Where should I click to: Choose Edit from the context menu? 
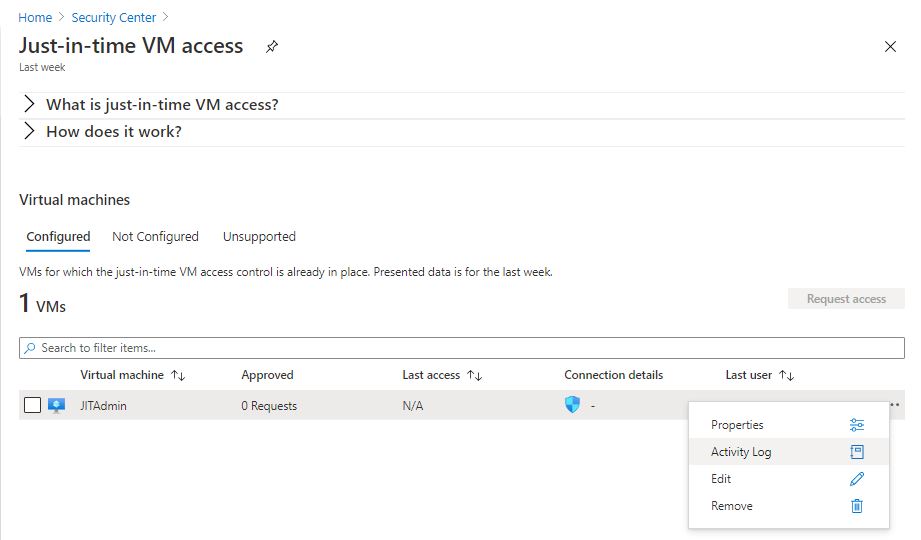click(x=788, y=479)
